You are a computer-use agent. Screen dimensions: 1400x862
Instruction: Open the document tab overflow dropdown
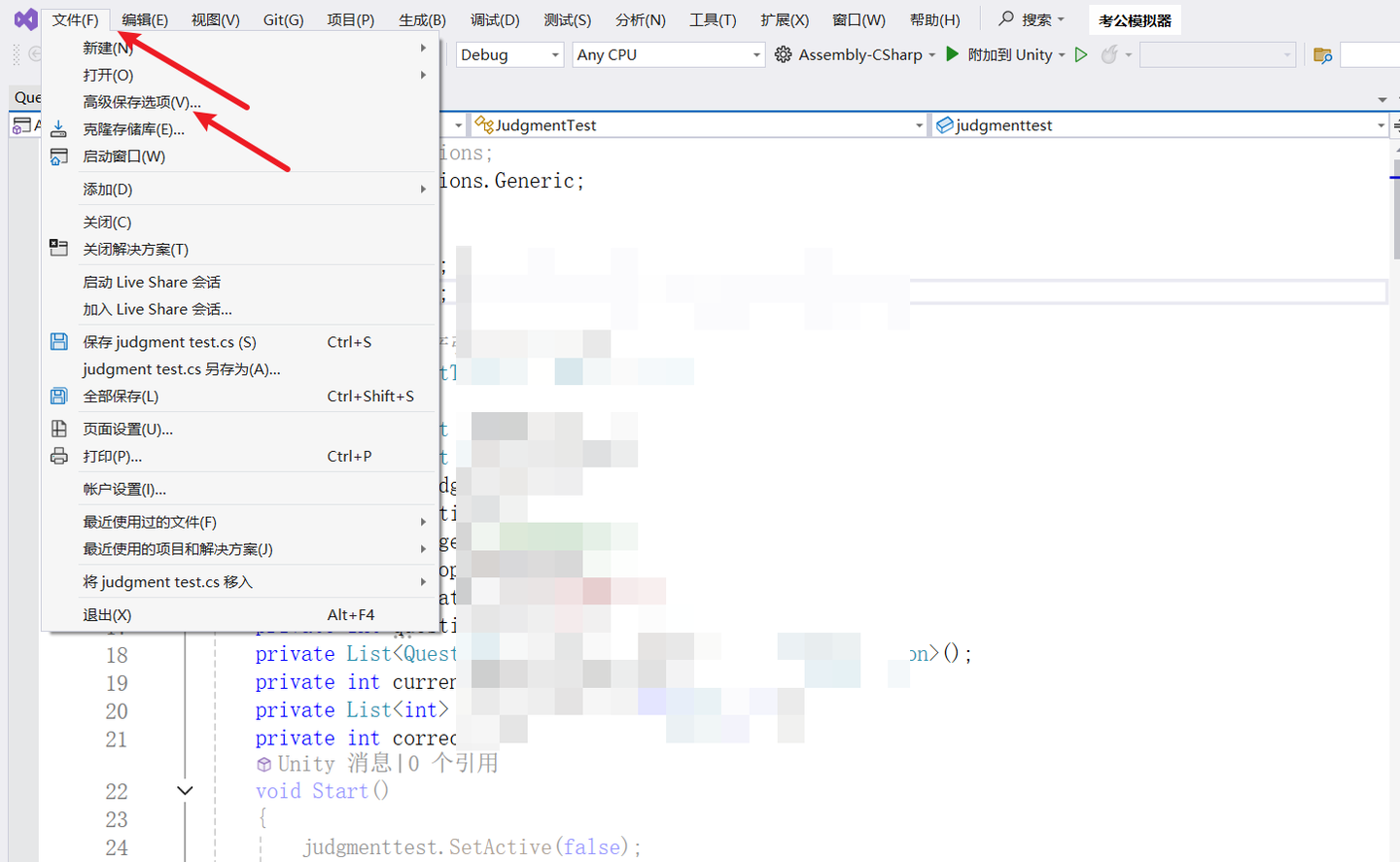coord(1382,99)
